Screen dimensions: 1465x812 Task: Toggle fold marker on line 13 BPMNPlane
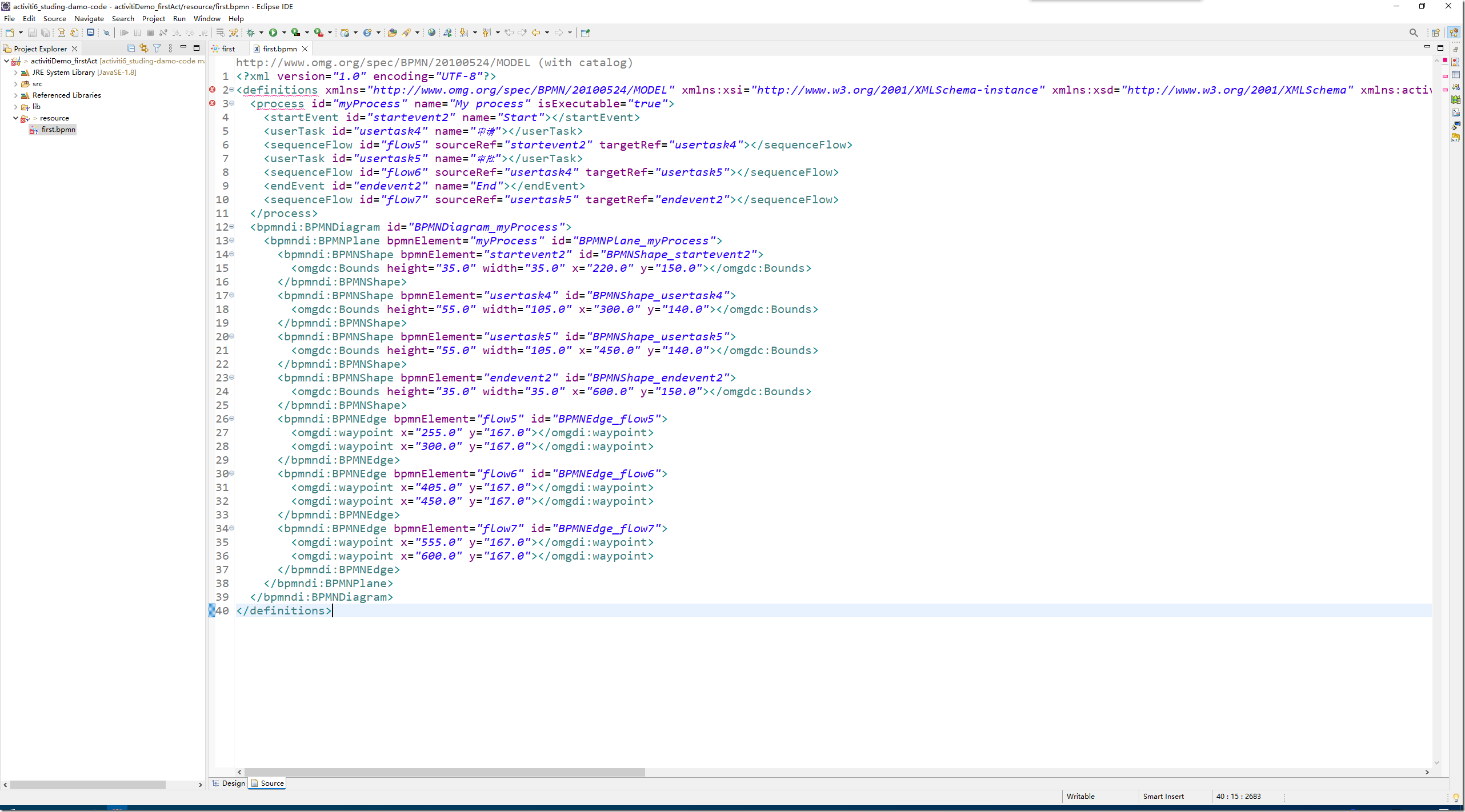(231, 240)
